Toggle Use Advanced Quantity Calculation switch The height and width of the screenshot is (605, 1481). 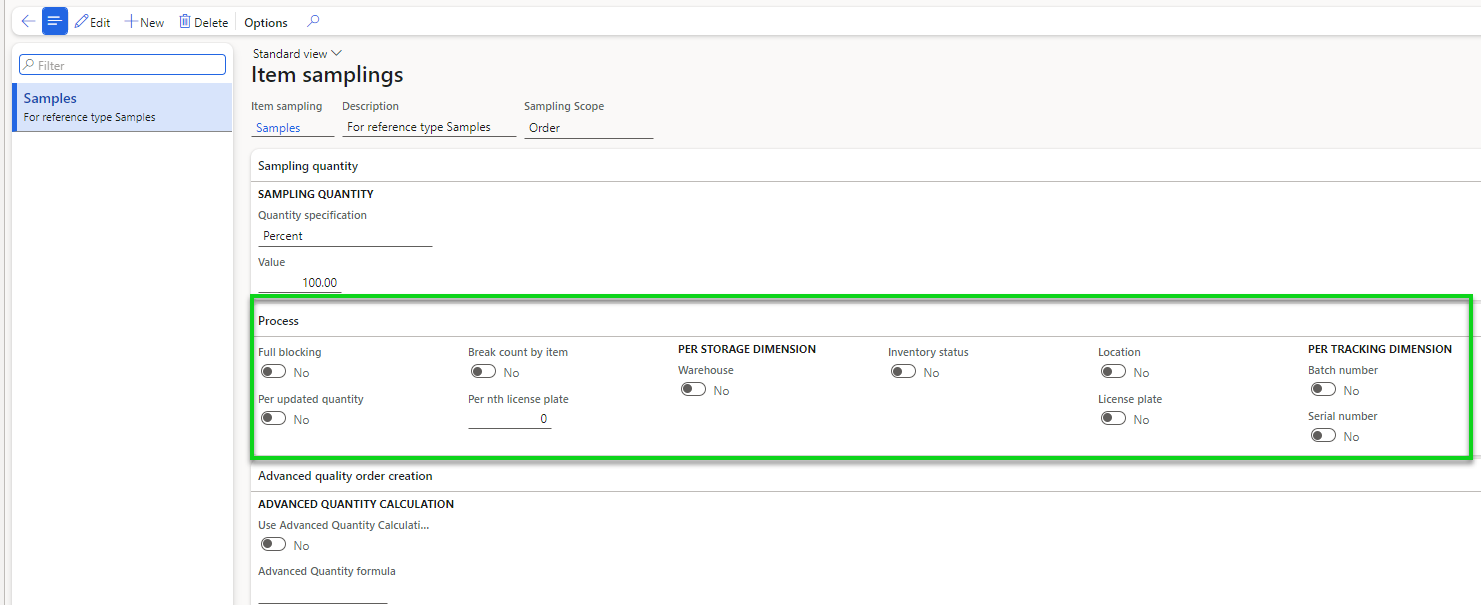click(273, 545)
